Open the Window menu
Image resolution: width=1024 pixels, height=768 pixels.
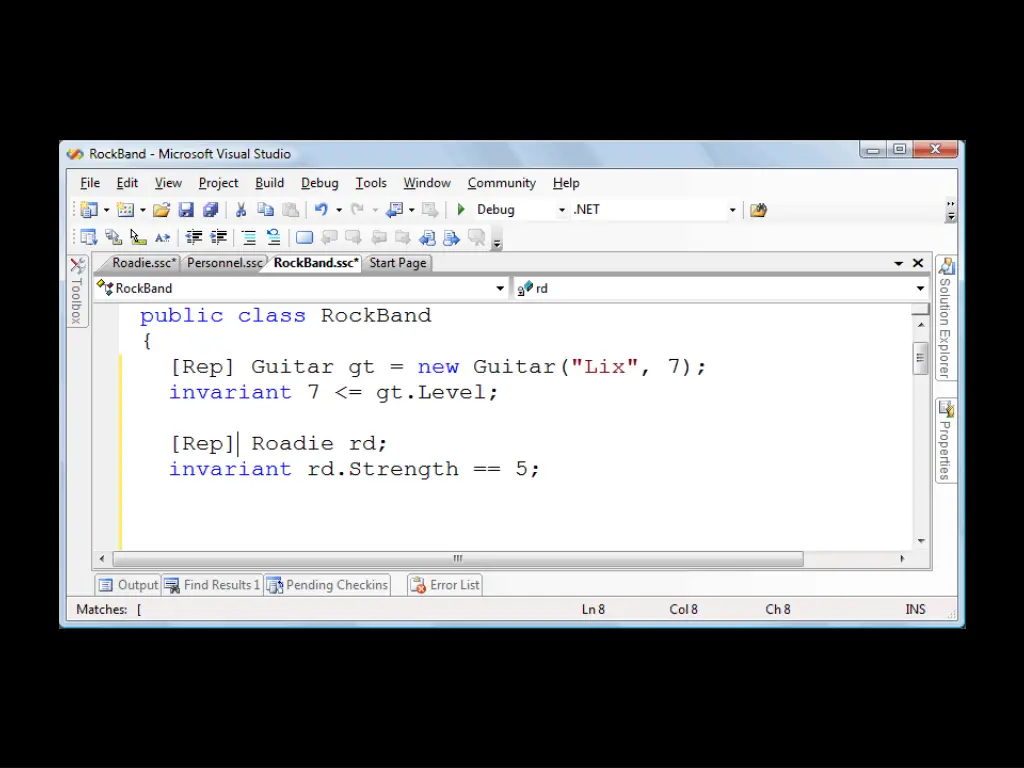point(426,183)
